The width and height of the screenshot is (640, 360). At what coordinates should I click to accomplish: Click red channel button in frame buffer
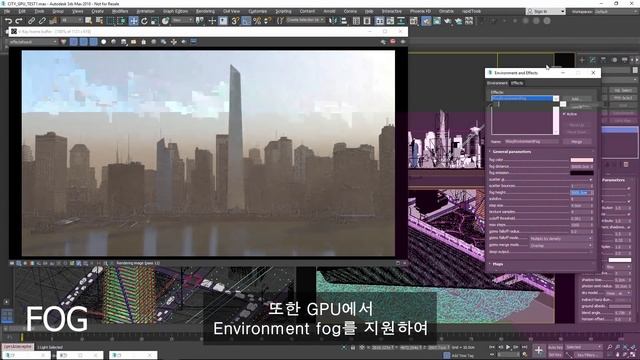pos(74,42)
